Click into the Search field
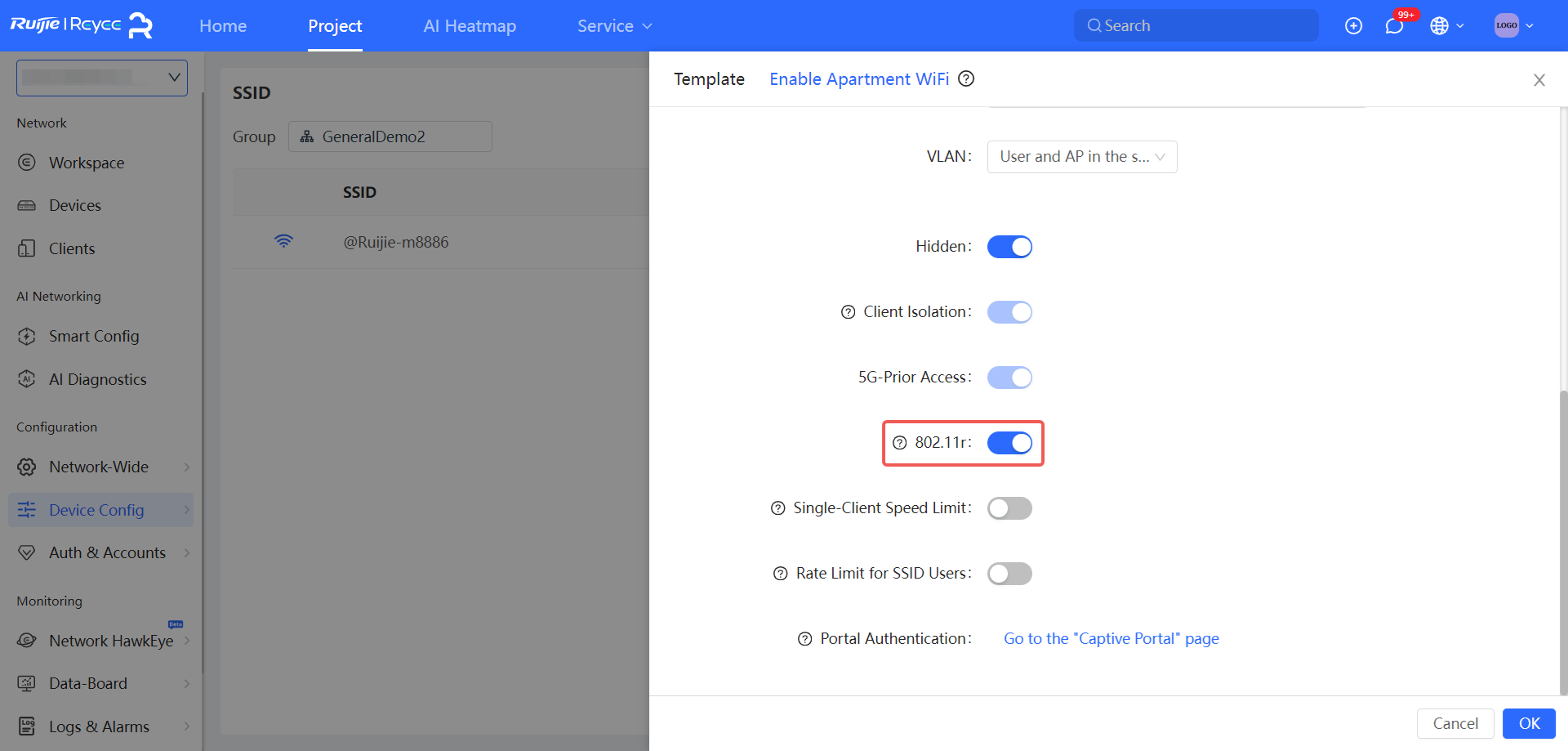1568x751 pixels. [x=1196, y=26]
